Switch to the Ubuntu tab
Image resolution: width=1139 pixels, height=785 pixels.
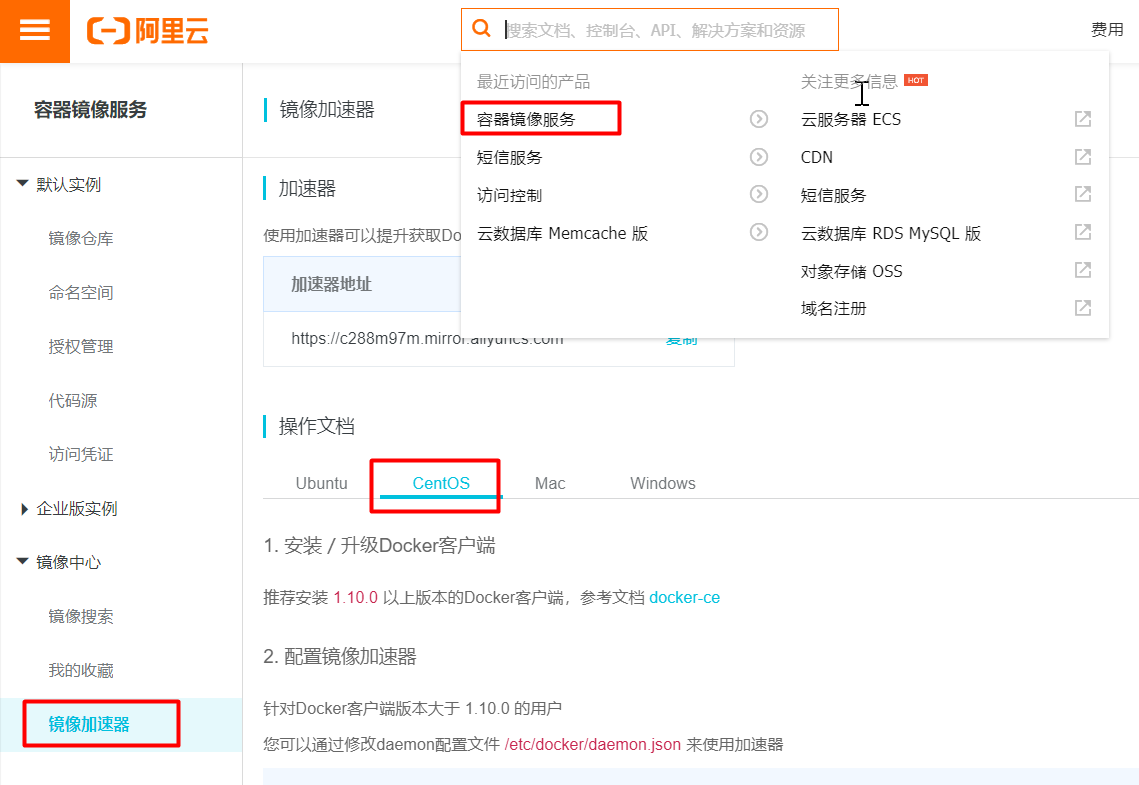[x=321, y=484]
